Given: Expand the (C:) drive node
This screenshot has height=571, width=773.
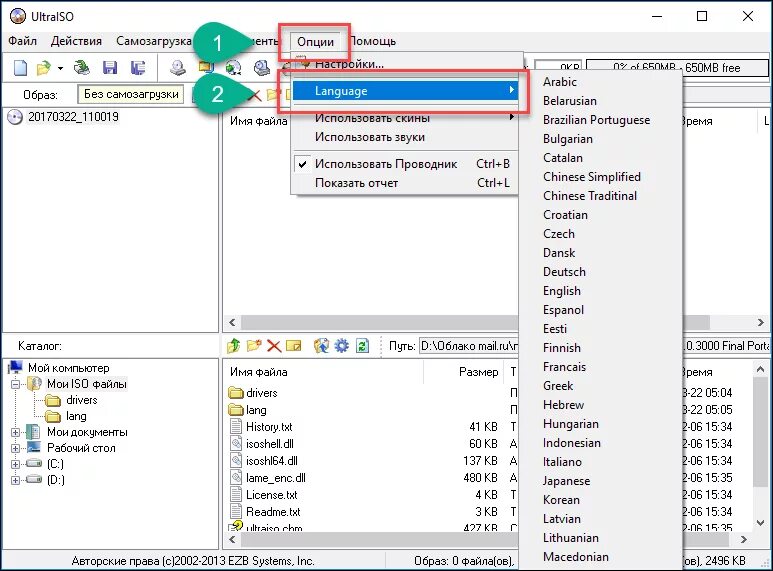Looking at the screenshot, I should [15, 464].
